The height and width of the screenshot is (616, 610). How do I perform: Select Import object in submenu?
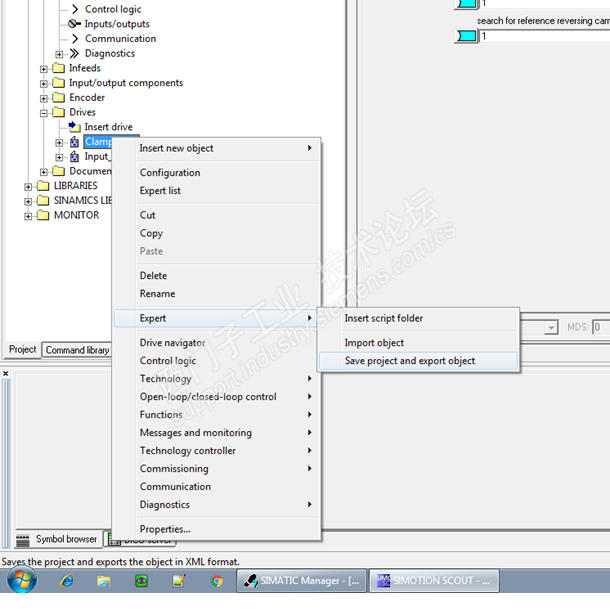419,343
